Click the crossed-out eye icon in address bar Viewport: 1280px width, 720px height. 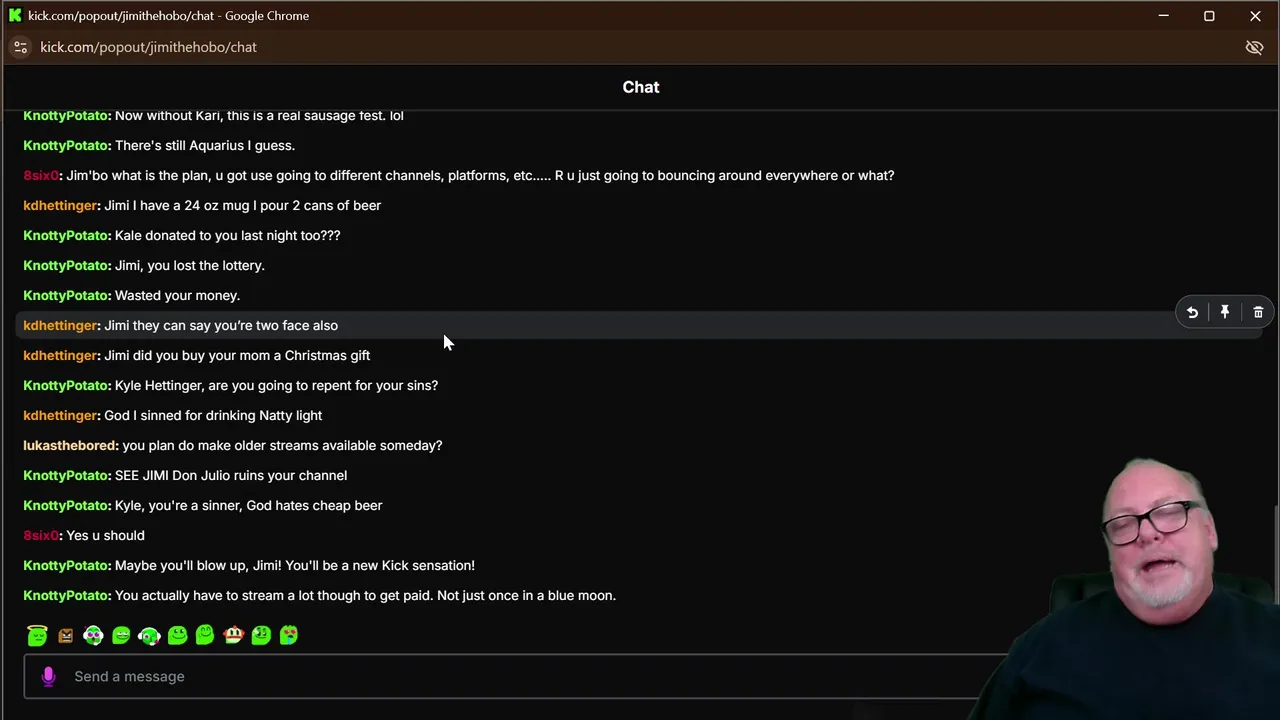tap(1254, 47)
